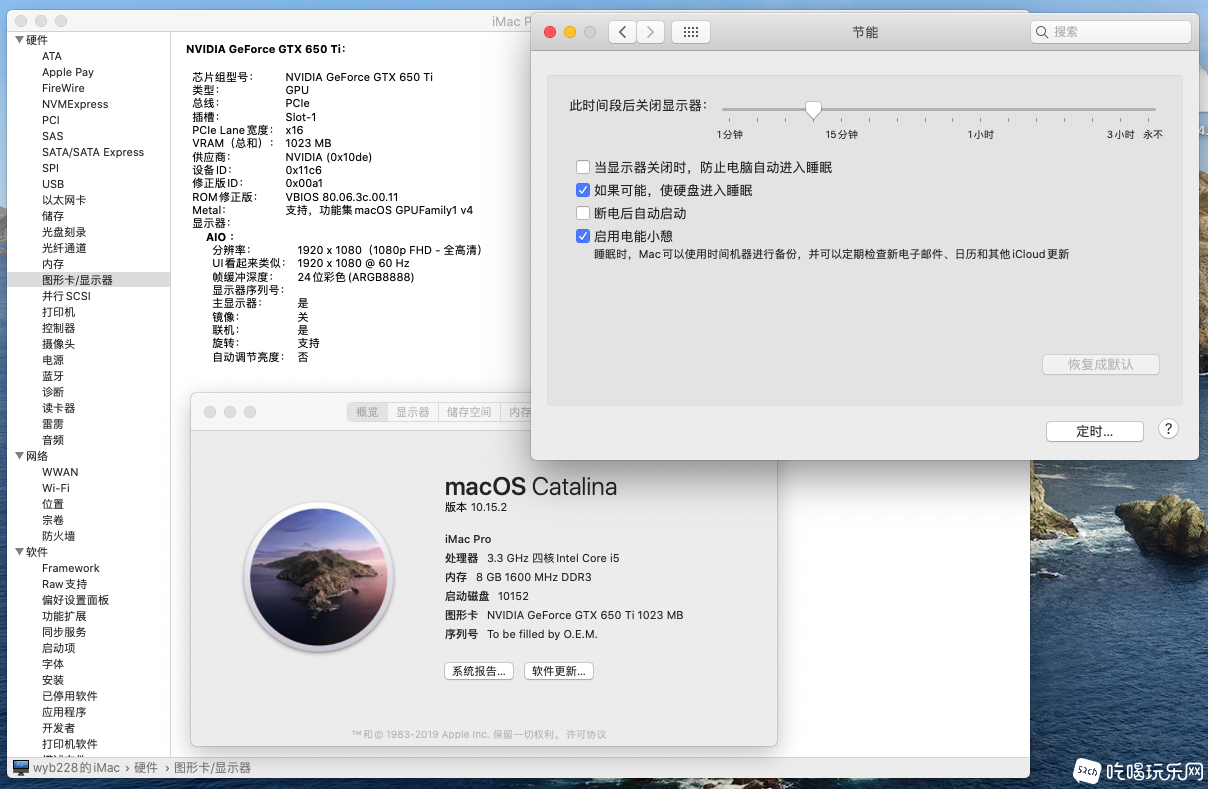Image resolution: width=1208 pixels, height=789 pixels.
Task: Switch to the 概览 tab
Action: pyautogui.click(x=367, y=412)
